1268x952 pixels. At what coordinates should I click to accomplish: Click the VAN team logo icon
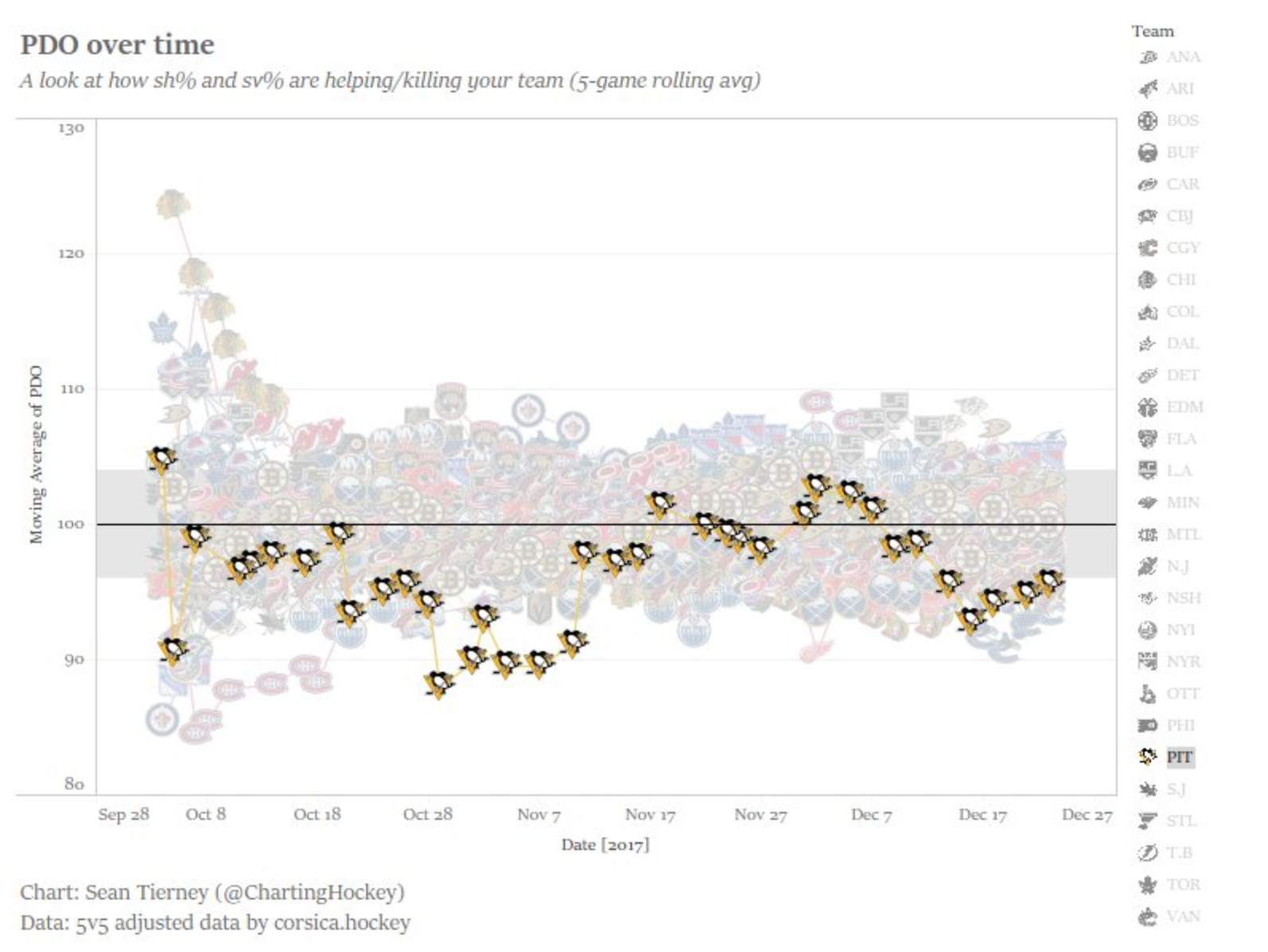point(1147,916)
